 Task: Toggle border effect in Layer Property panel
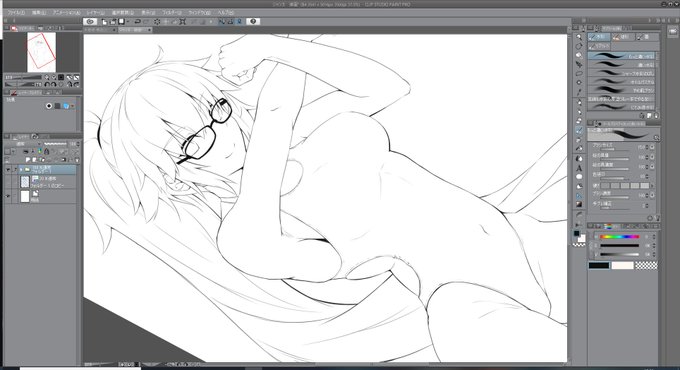click(49, 106)
